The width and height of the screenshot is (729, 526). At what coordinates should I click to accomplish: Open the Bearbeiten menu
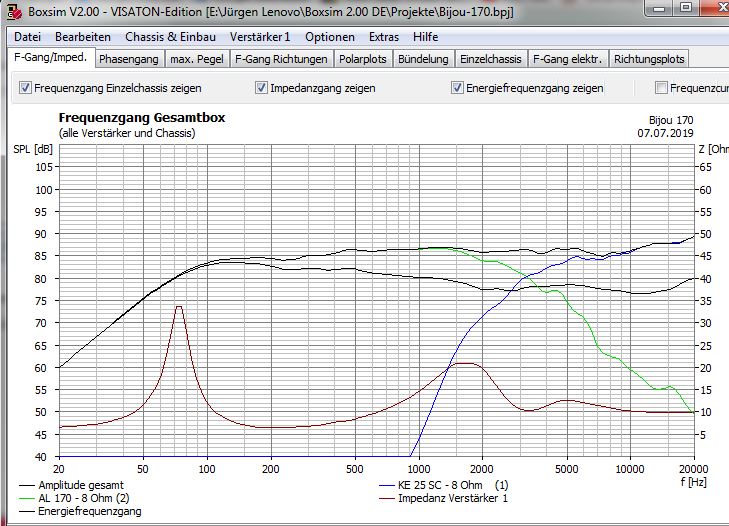(x=83, y=37)
